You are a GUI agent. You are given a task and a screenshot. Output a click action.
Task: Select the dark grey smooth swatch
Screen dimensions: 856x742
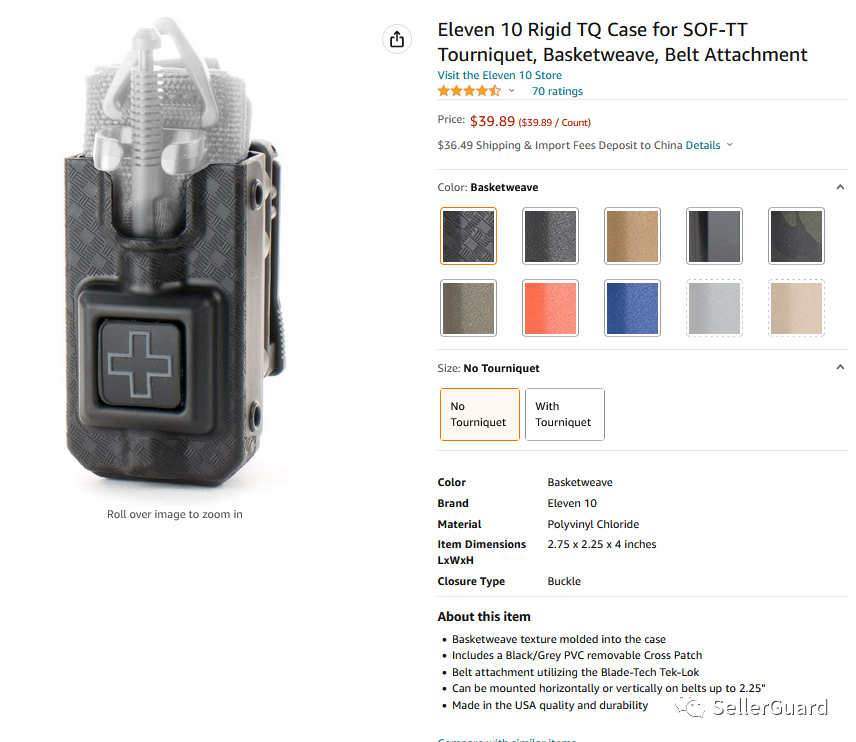(x=714, y=236)
